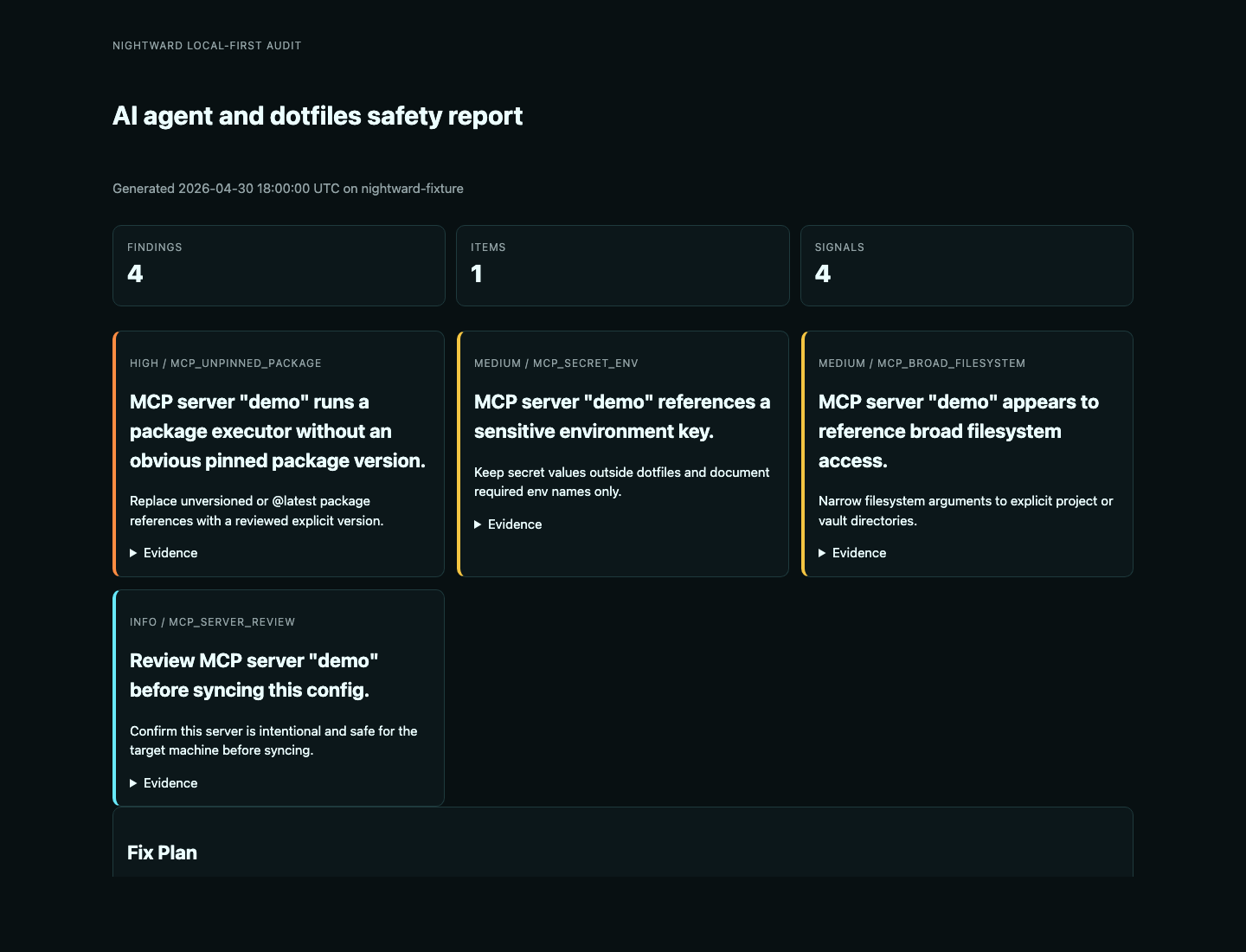Screen dimensions: 1246x952
Task: Click the 'MEDIUM / MCP_SECRET_ENV' label
Action: pyautogui.click(x=556, y=363)
